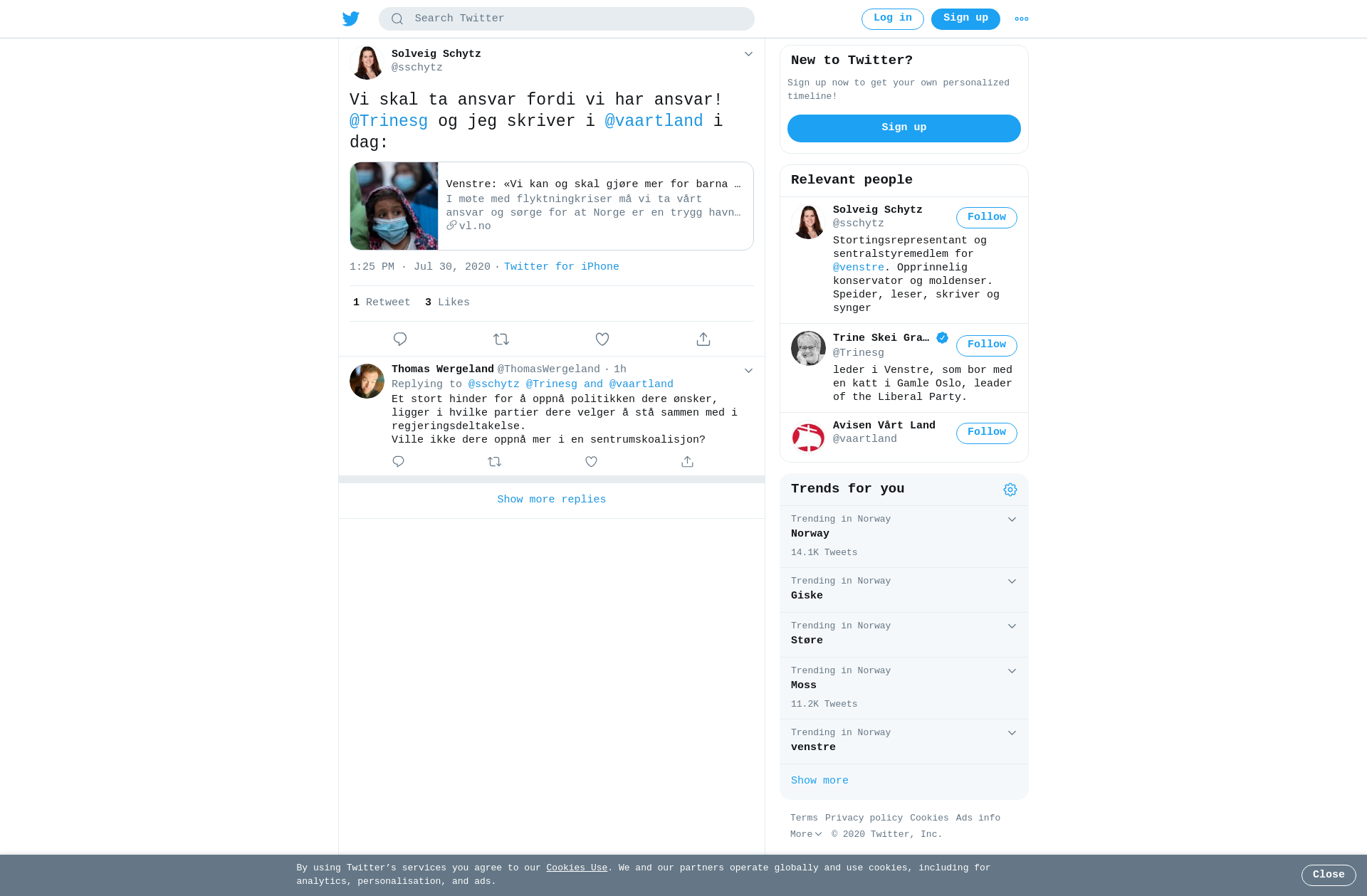
Task: Click the Log in button
Action: 893,19
